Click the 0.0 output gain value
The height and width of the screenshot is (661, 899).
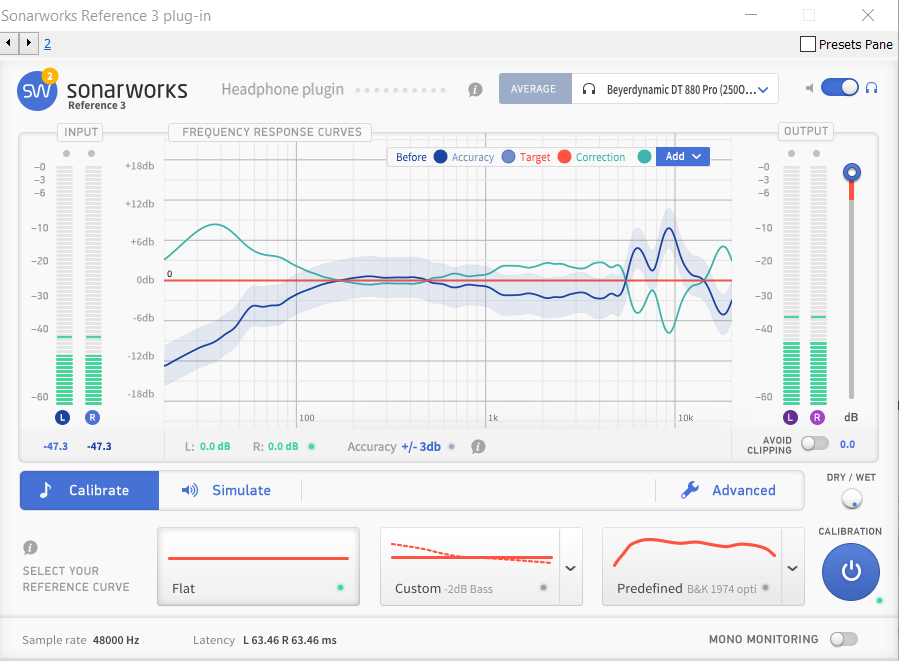[847, 444]
